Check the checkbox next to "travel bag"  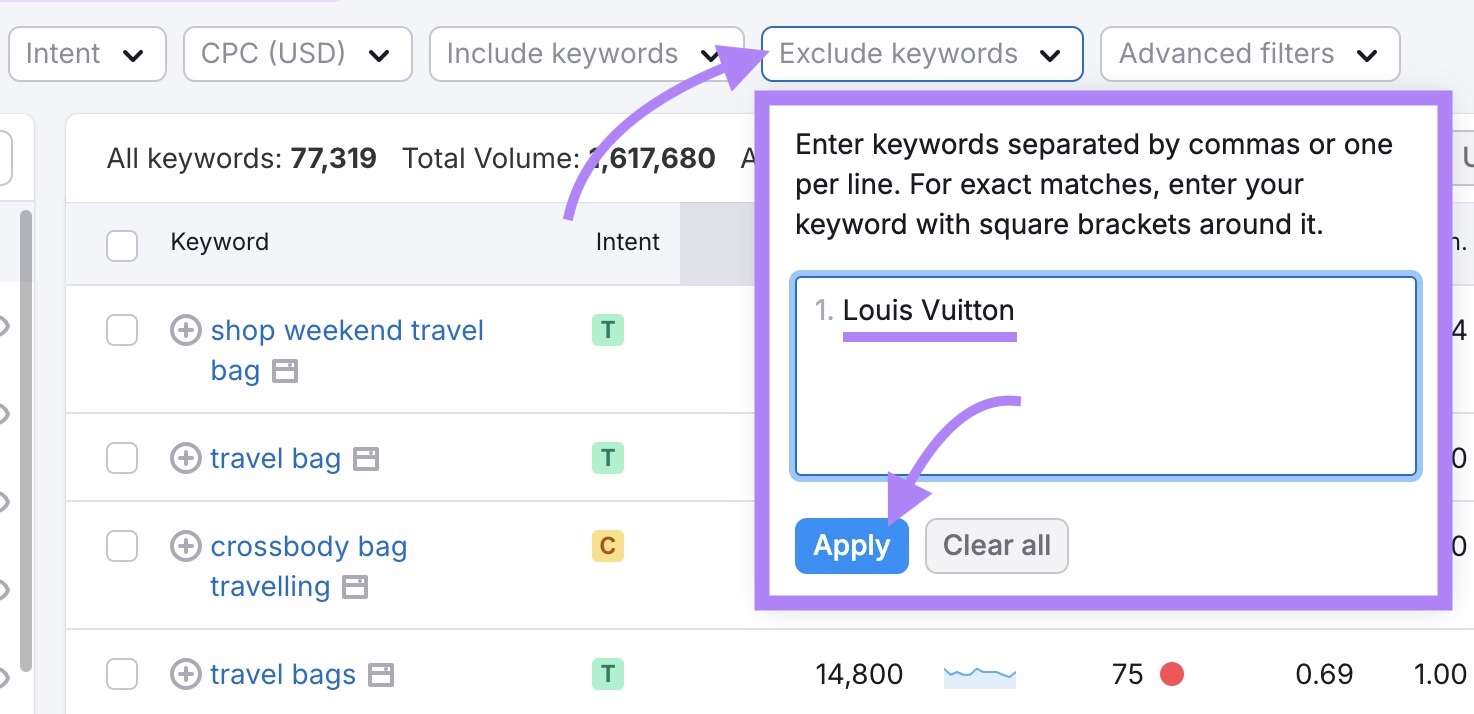click(x=121, y=458)
